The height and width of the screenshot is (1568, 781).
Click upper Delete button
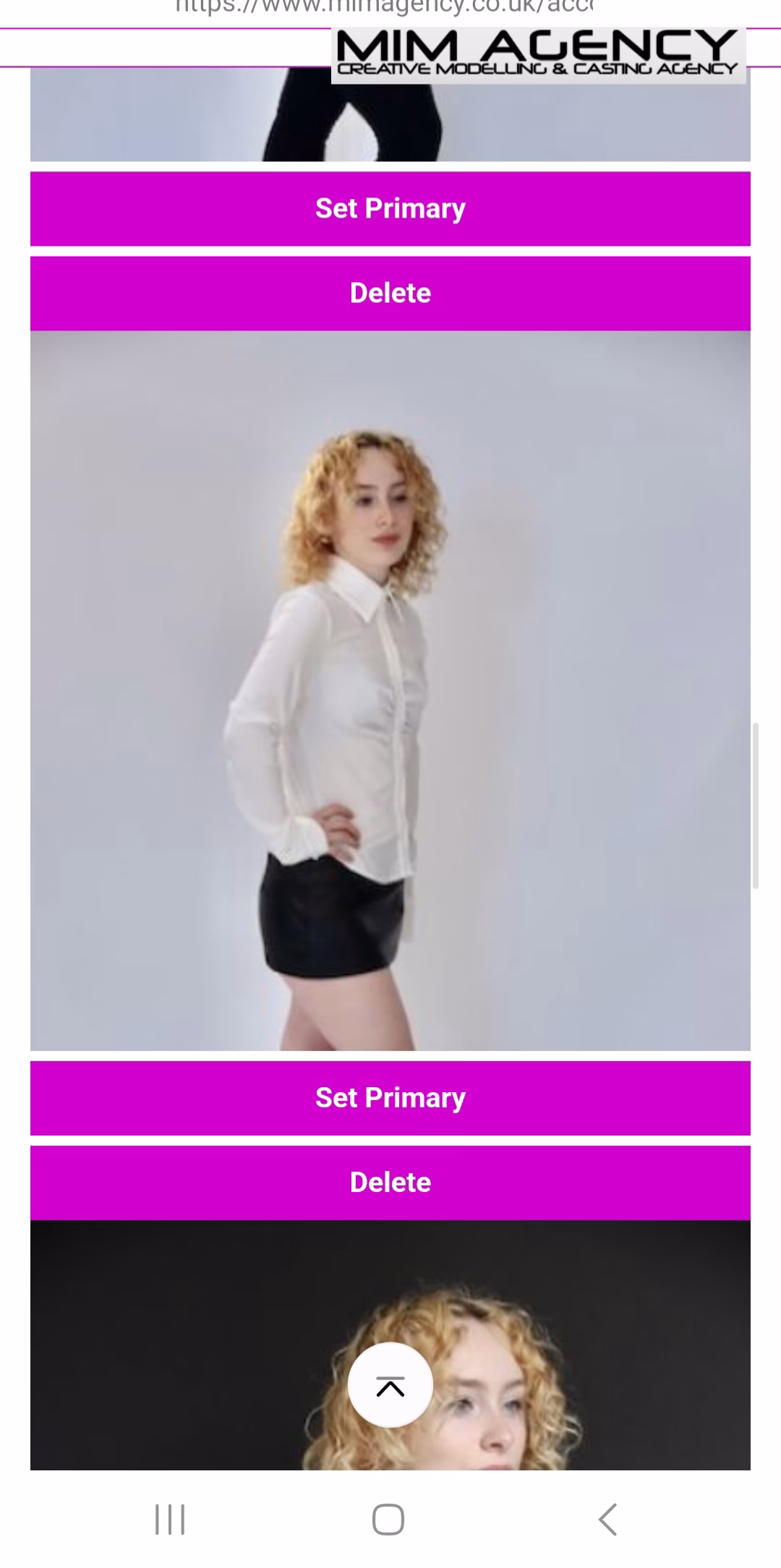pyautogui.click(x=390, y=294)
